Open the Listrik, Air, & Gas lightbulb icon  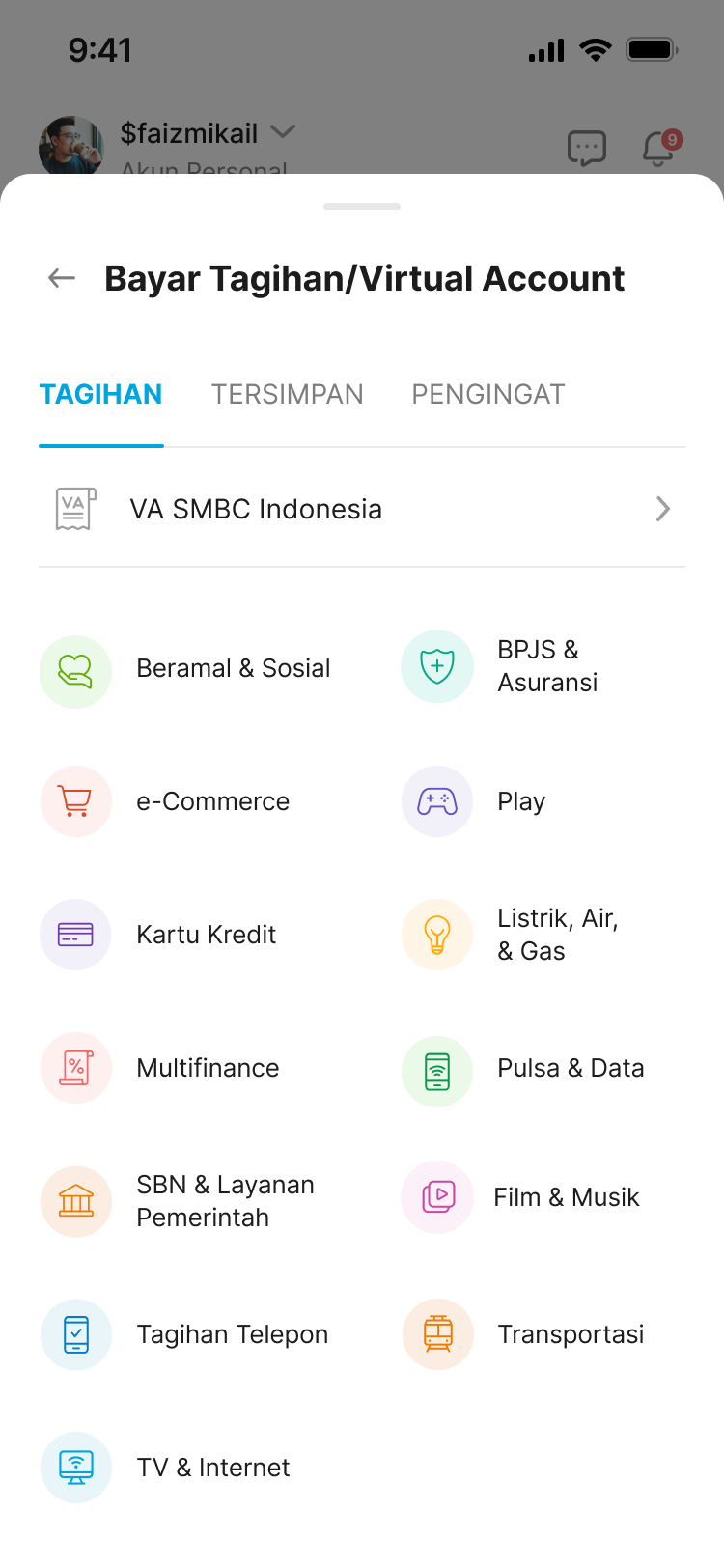(437, 935)
